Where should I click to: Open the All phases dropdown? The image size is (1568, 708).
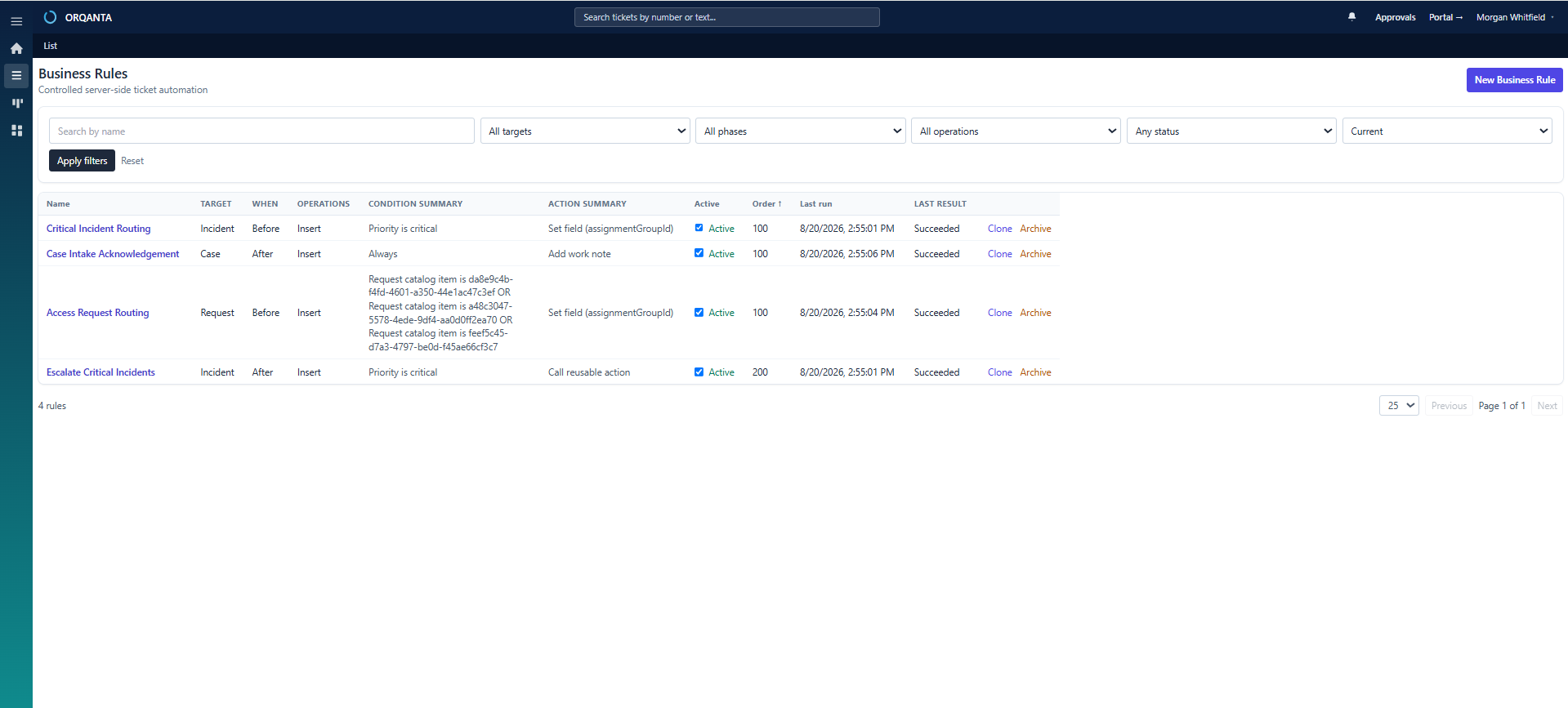(x=801, y=131)
